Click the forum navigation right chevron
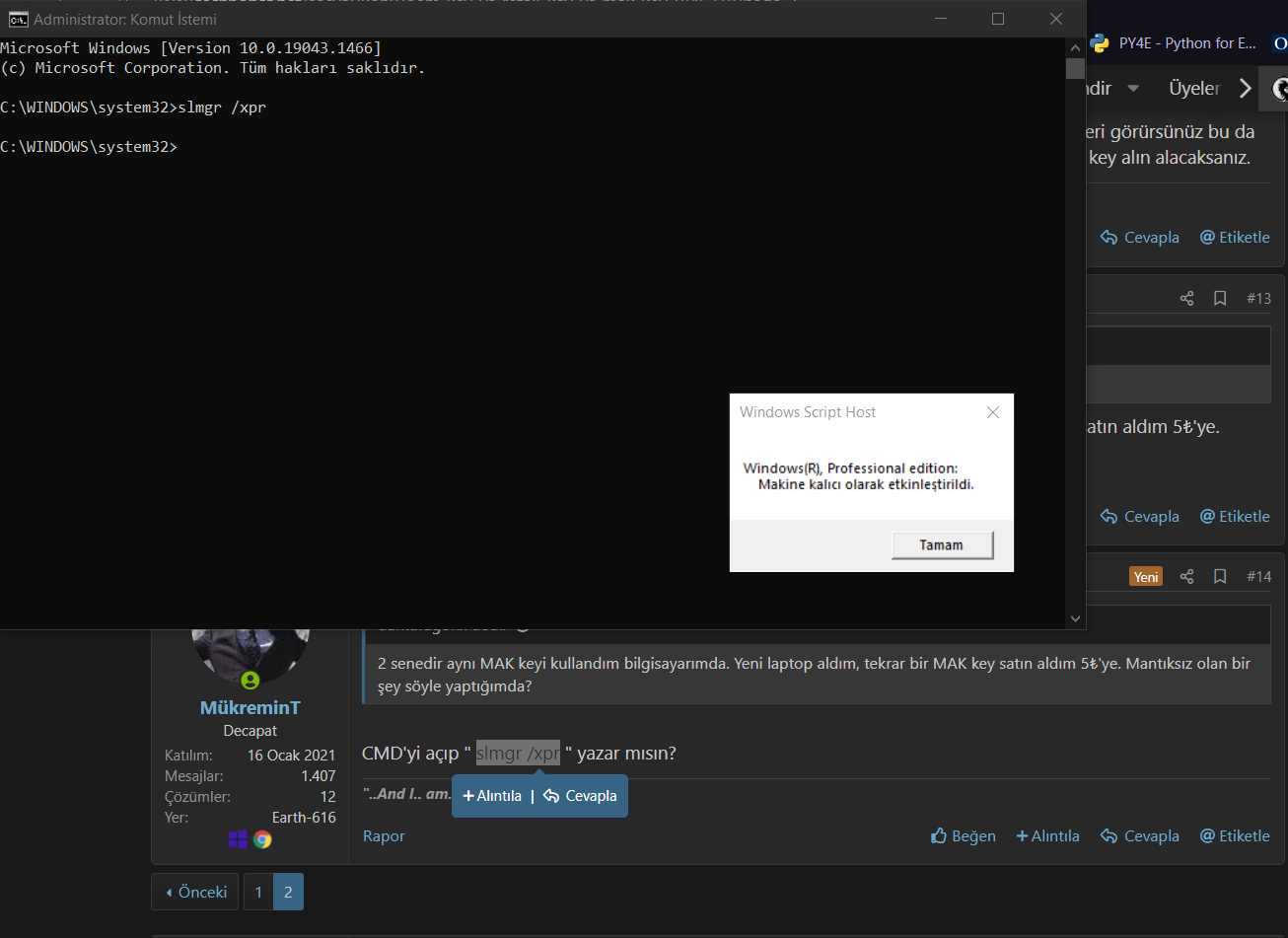 [x=1246, y=89]
